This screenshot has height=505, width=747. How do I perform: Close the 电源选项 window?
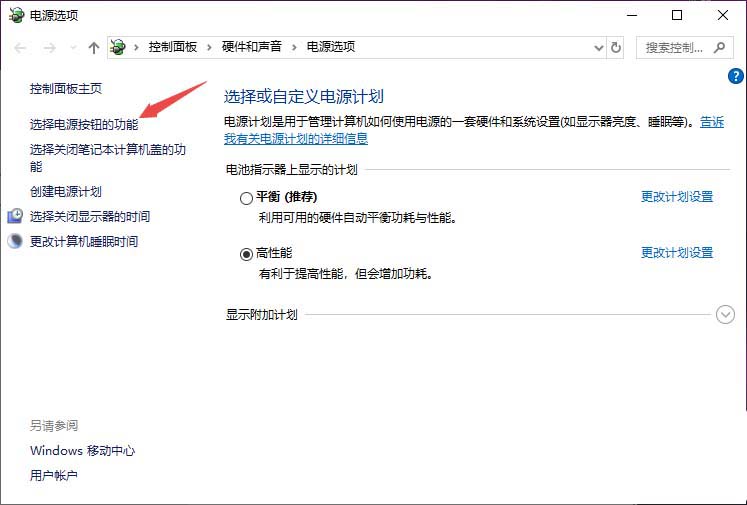tap(723, 15)
